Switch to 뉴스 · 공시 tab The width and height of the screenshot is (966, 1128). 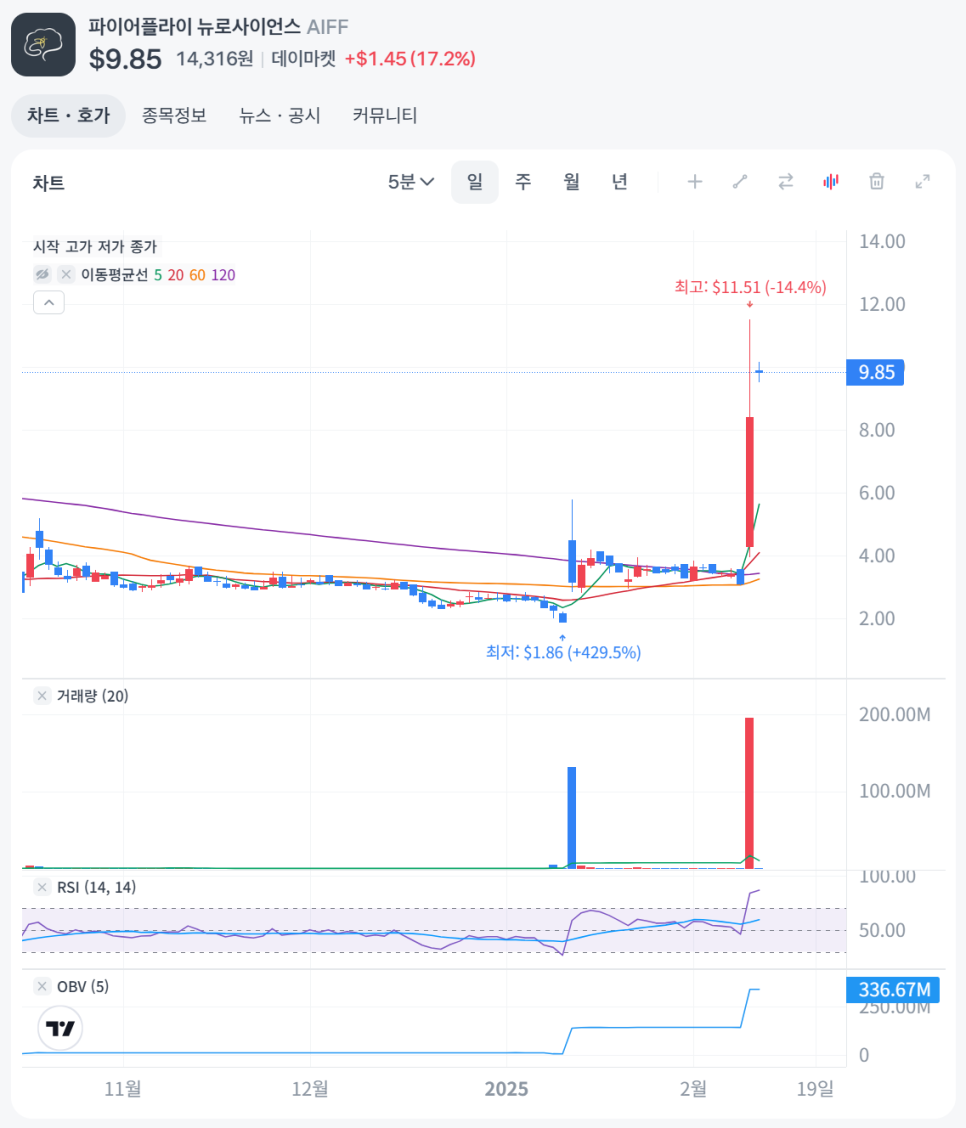tap(279, 115)
